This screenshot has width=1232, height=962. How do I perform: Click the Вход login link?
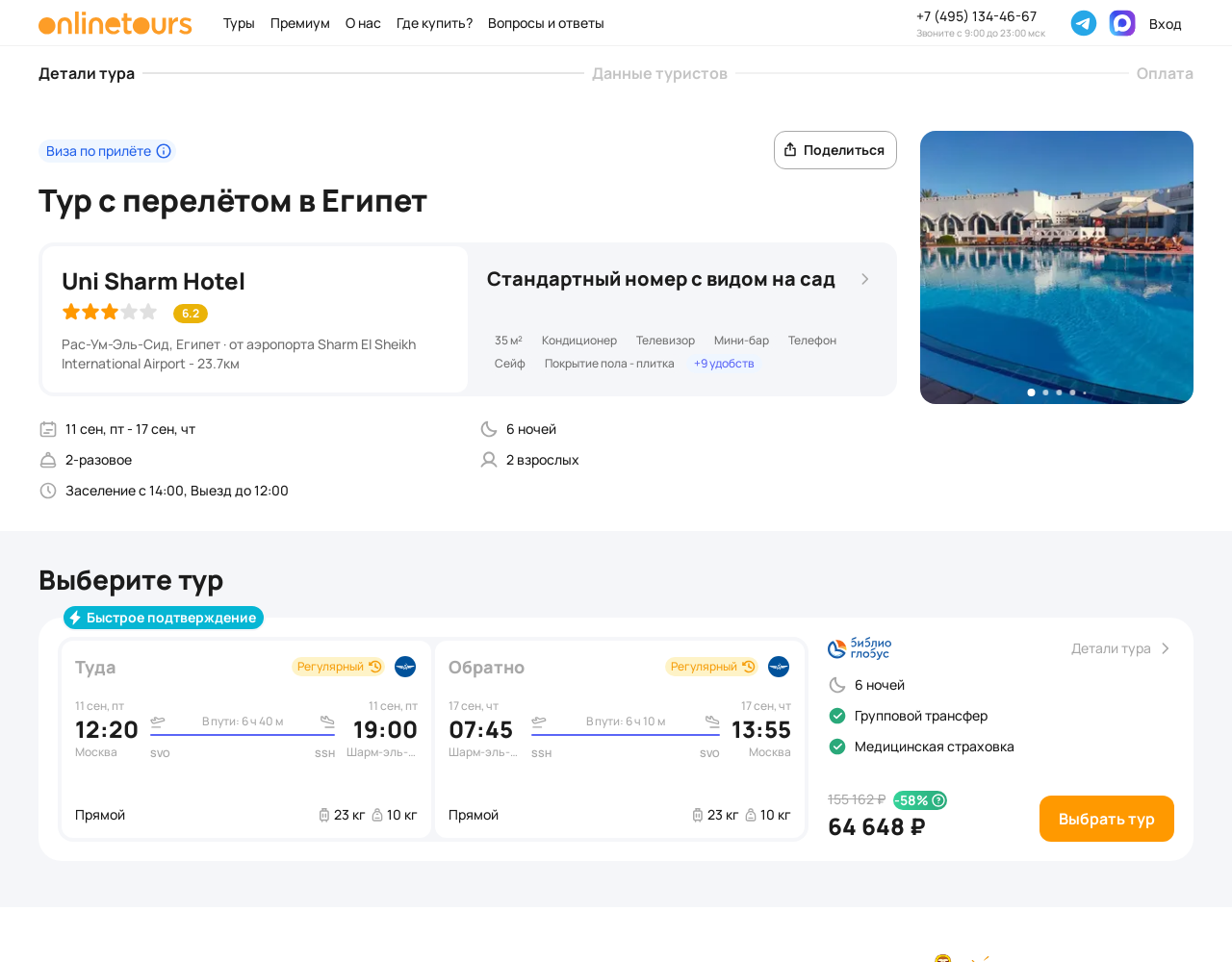tap(1165, 24)
